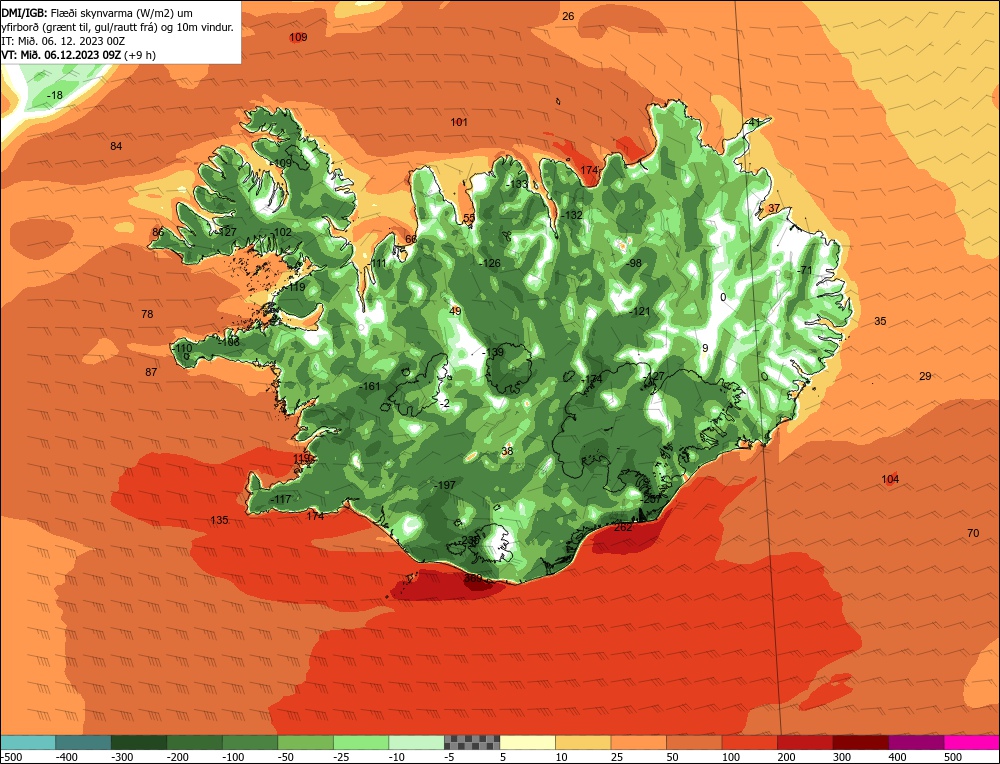Click the '-117' flux value
The height and width of the screenshot is (764, 1000).
coord(281,499)
